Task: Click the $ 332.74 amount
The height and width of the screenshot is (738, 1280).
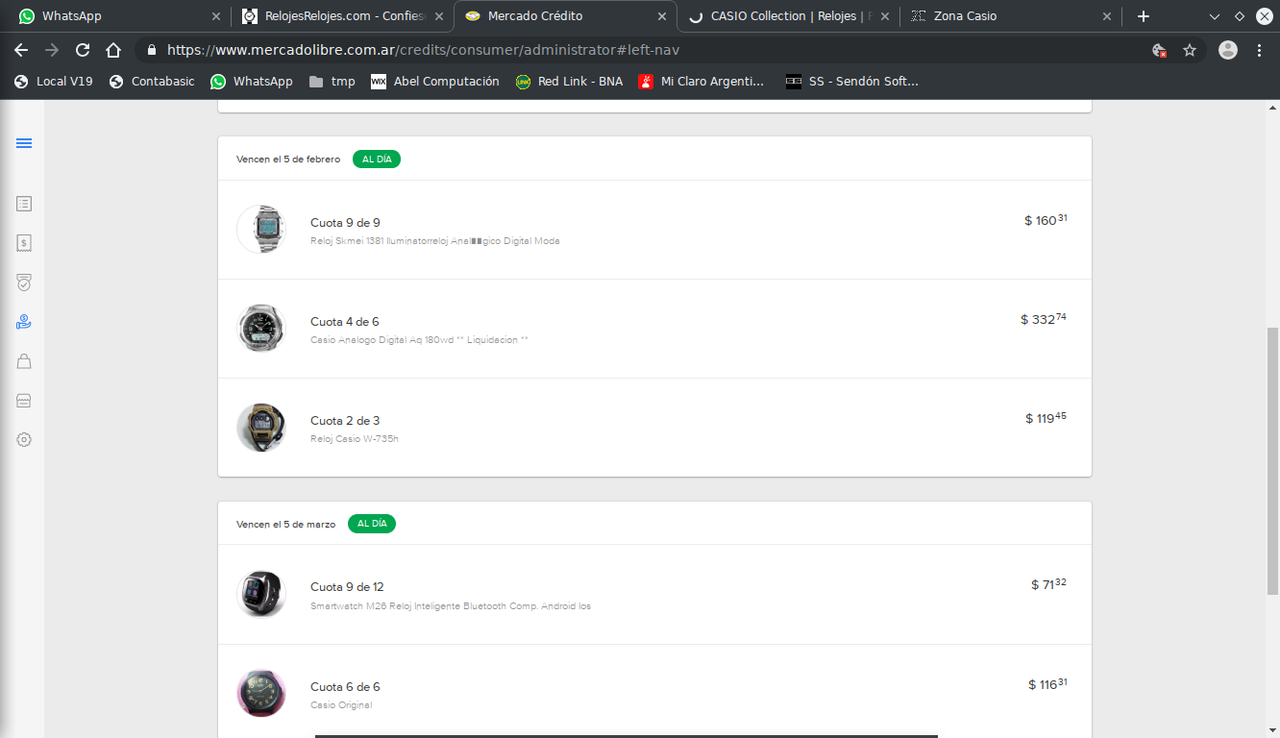Action: (1044, 319)
